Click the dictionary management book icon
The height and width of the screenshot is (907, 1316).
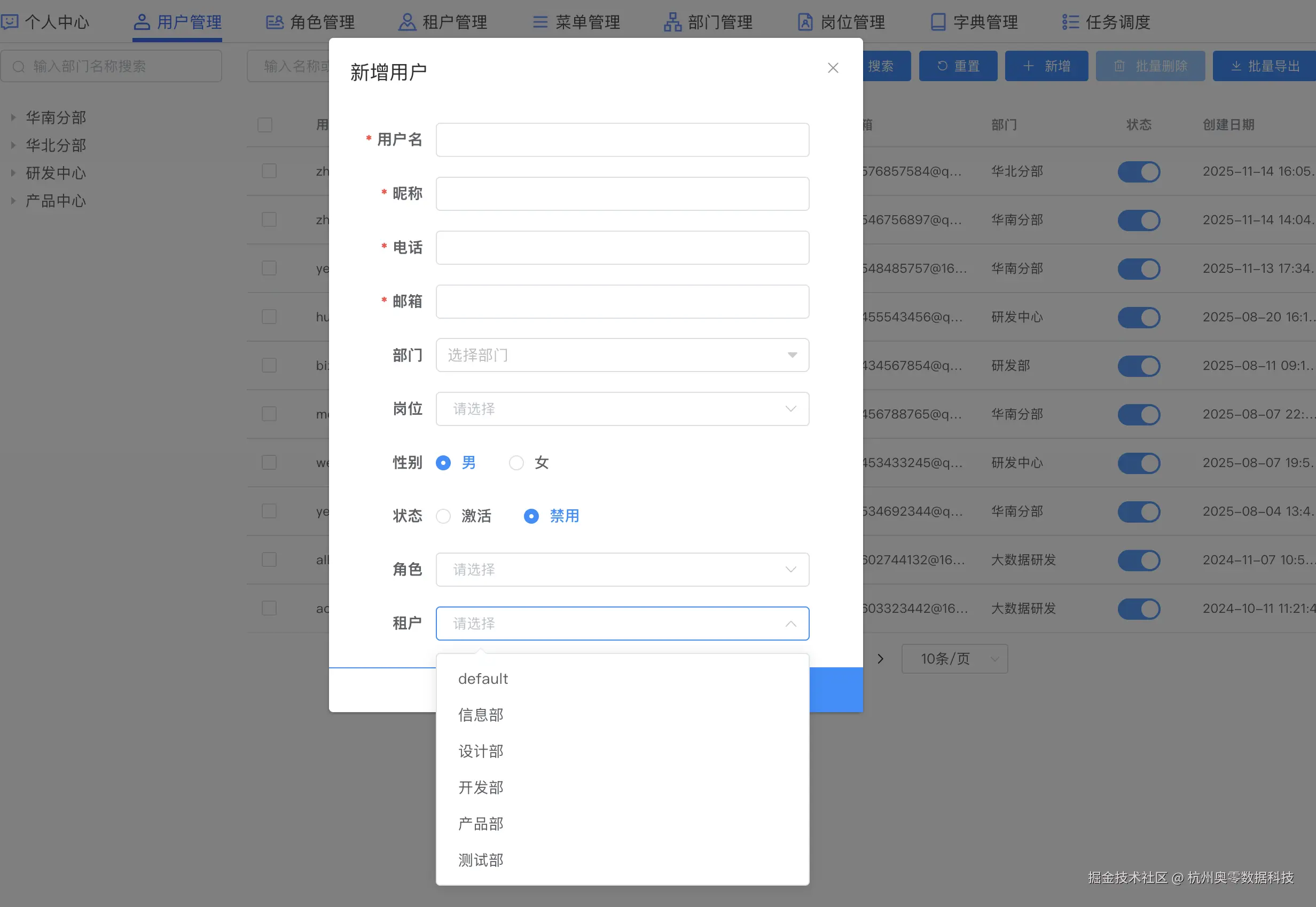point(938,22)
